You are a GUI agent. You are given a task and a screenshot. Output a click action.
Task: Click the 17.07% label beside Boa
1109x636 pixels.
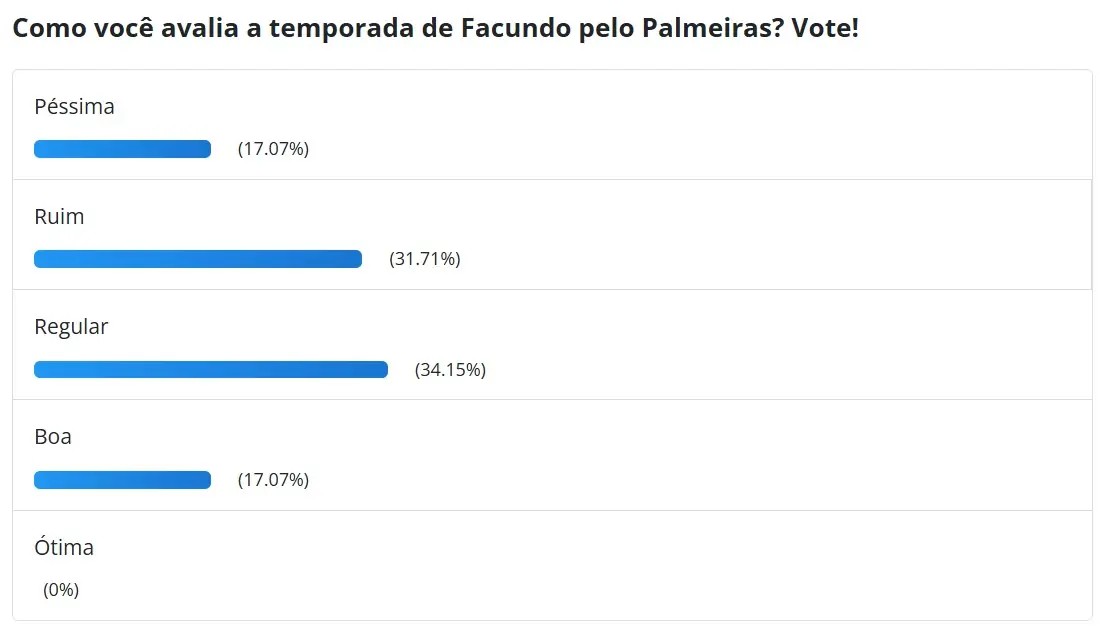coord(272,479)
